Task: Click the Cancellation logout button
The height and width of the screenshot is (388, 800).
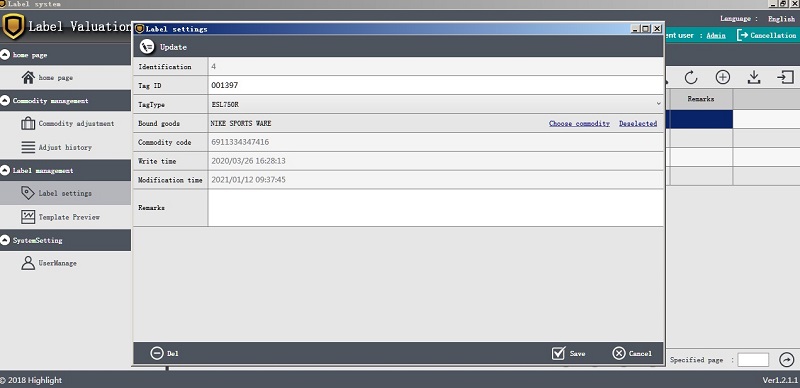Action: pos(766,35)
